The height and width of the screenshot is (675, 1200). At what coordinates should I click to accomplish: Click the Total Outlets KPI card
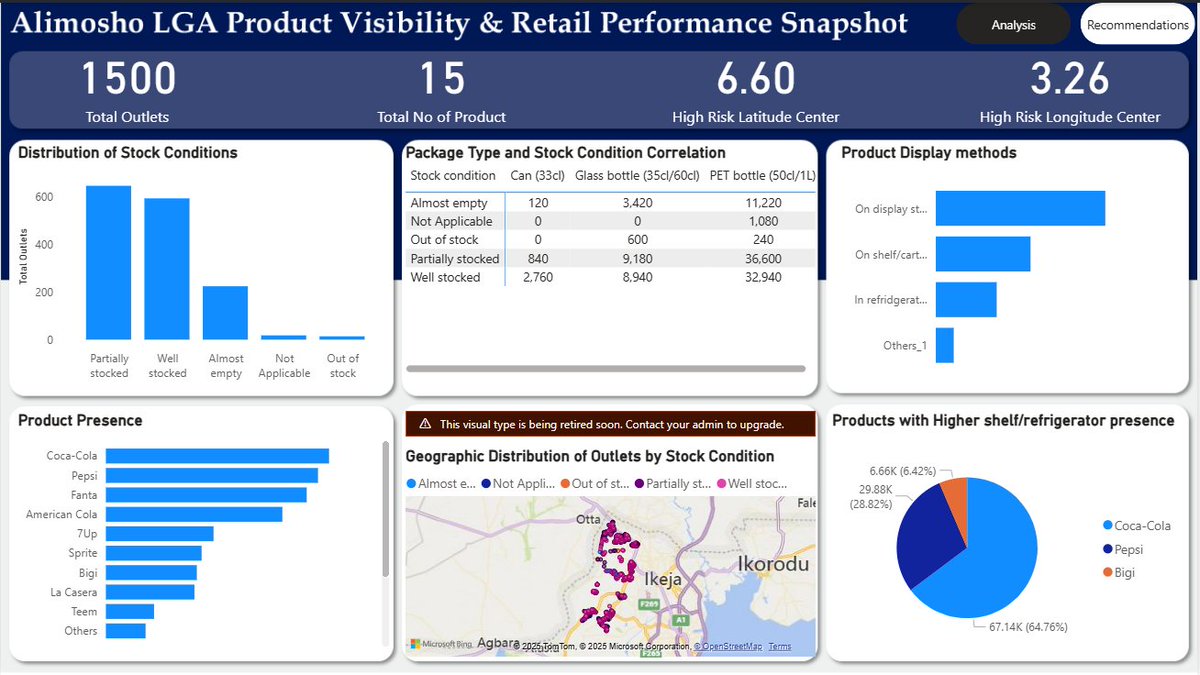(128, 92)
